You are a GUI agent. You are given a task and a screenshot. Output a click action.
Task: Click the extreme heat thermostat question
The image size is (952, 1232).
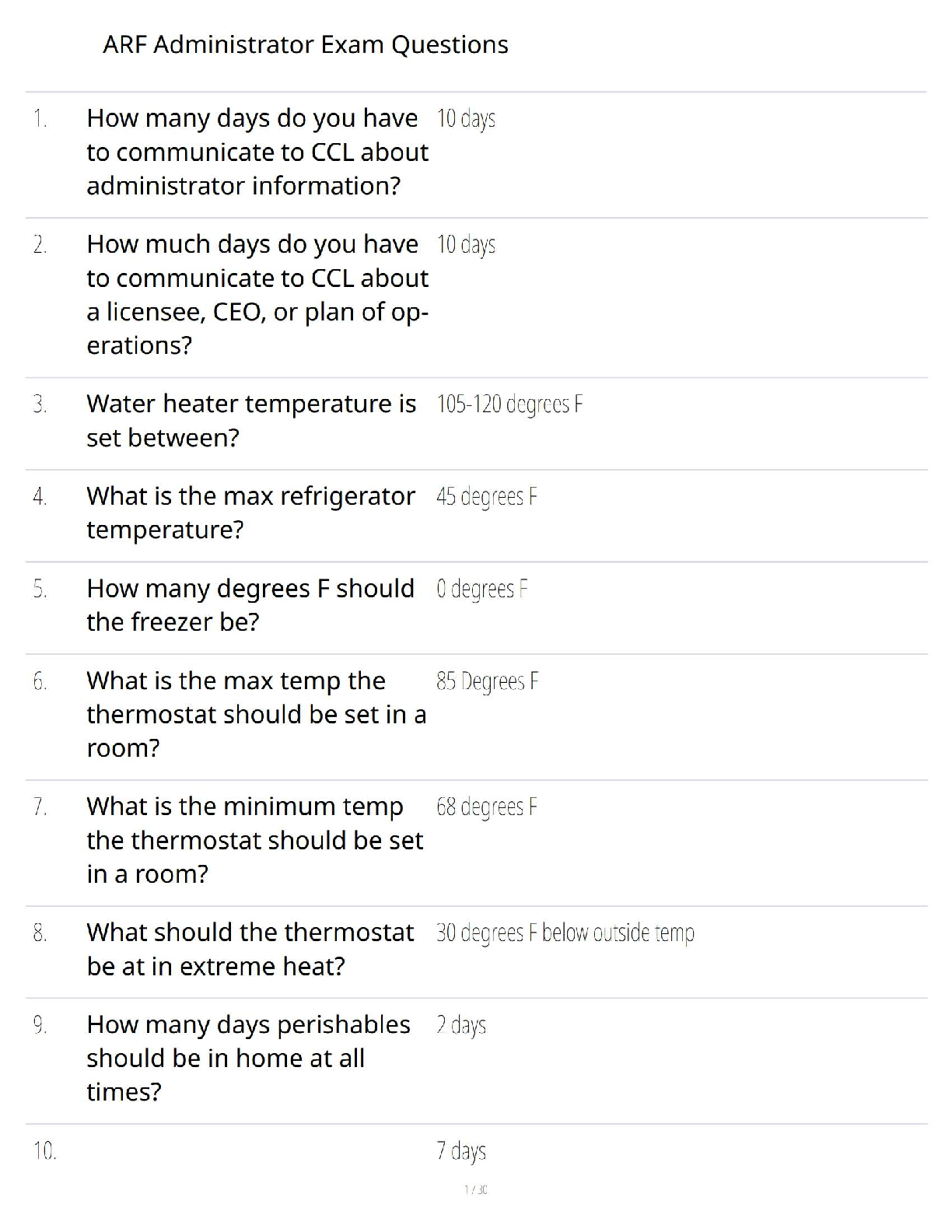(x=250, y=948)
